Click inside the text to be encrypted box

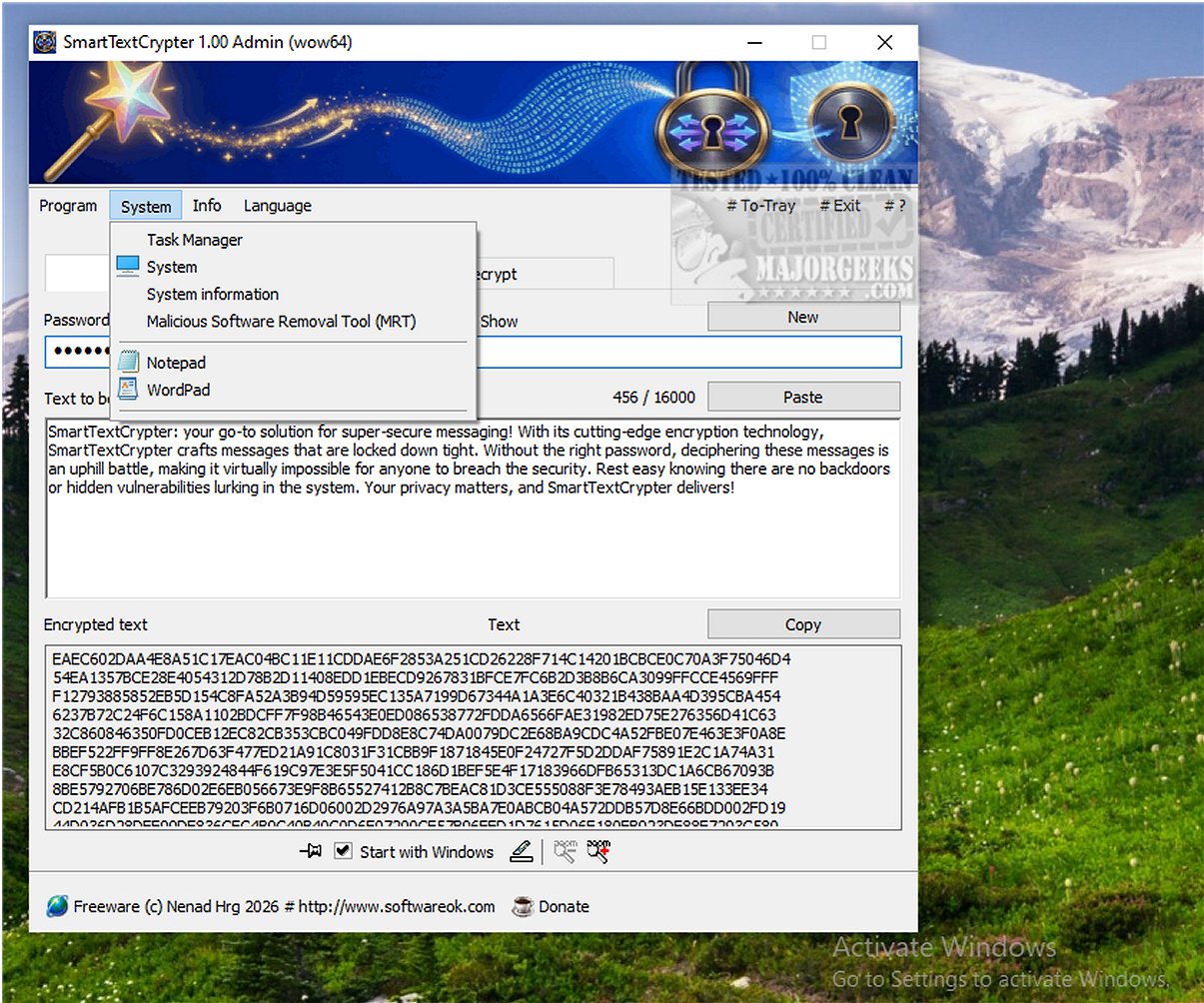point(473,507)
